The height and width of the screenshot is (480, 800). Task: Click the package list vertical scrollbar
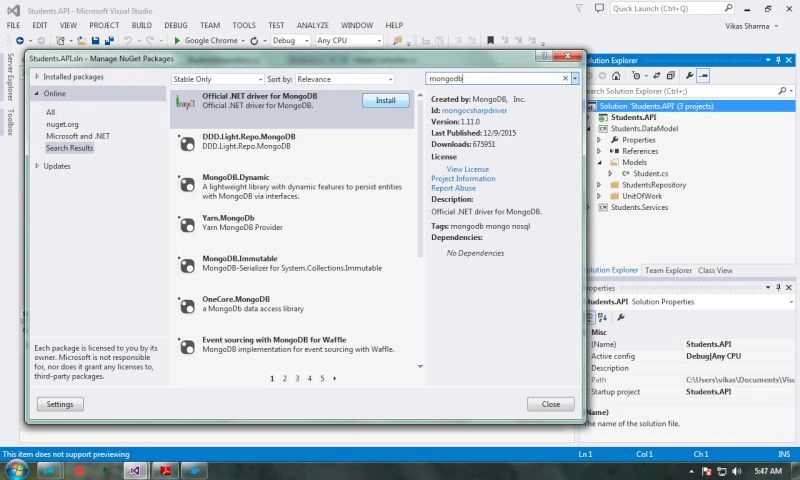(420, 179)
